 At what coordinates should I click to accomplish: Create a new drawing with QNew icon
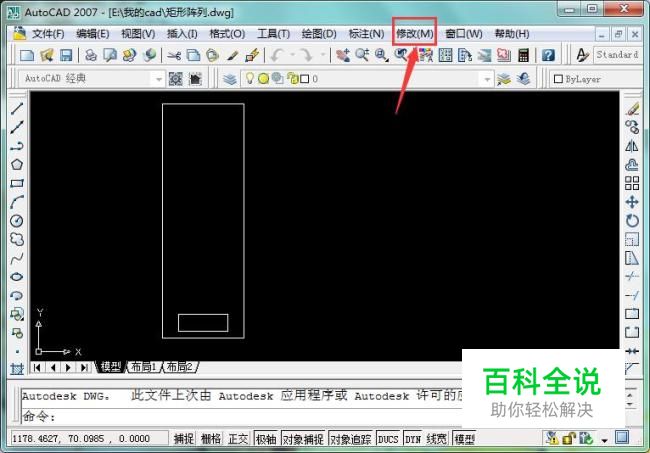click(27, 55)
